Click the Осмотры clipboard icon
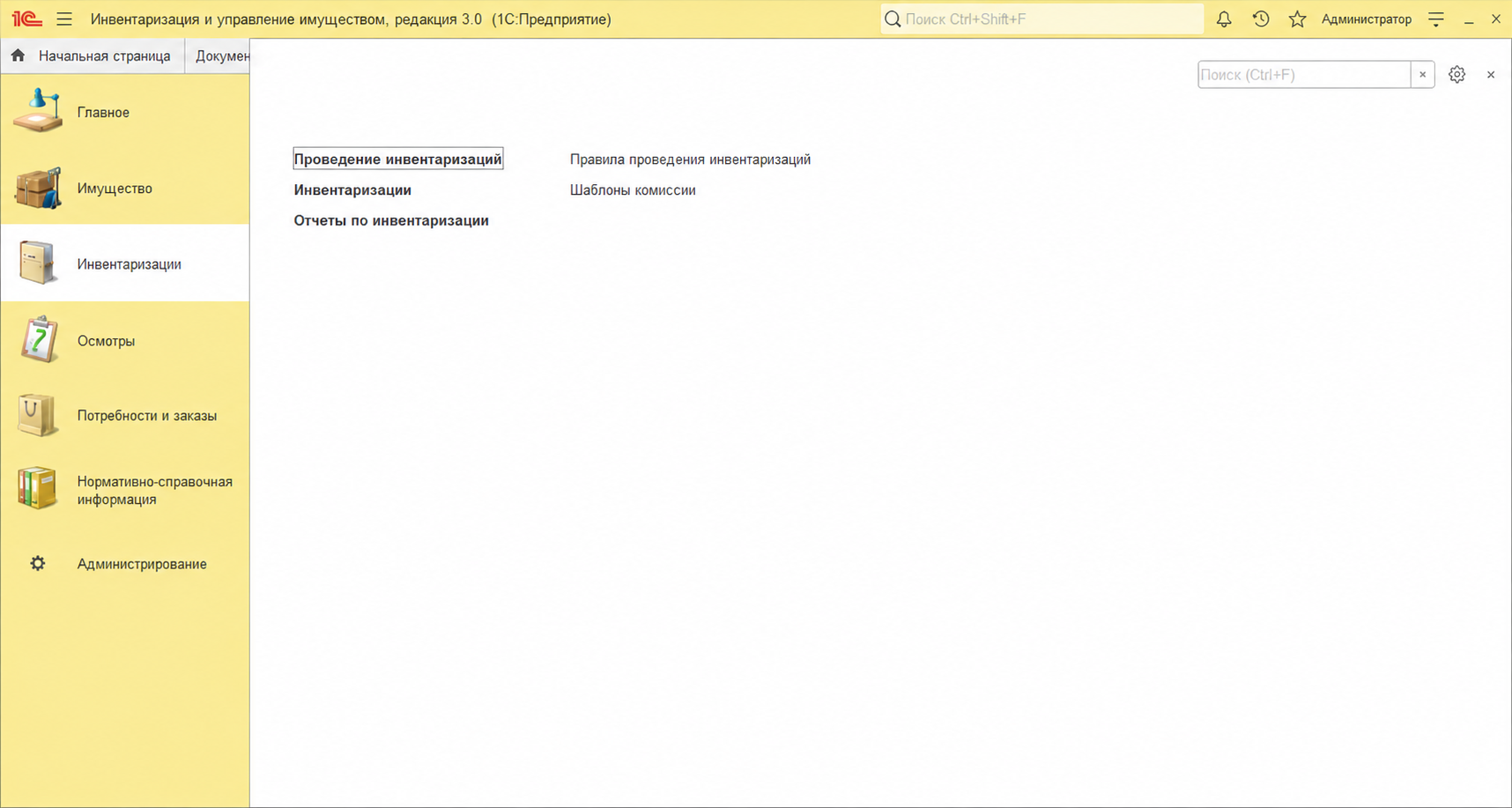The width and height of the screenshot is (1512, 808). 39,339
